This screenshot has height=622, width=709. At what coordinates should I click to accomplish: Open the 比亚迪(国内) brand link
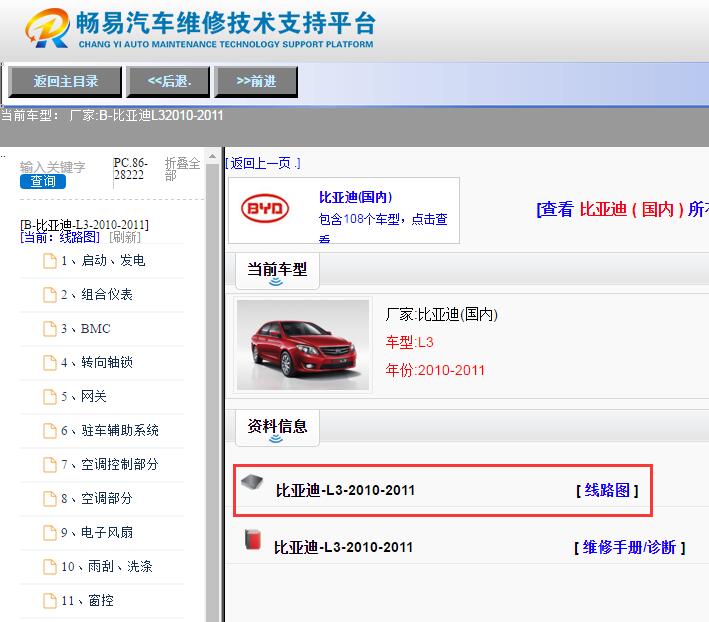[x=355, y=197]
